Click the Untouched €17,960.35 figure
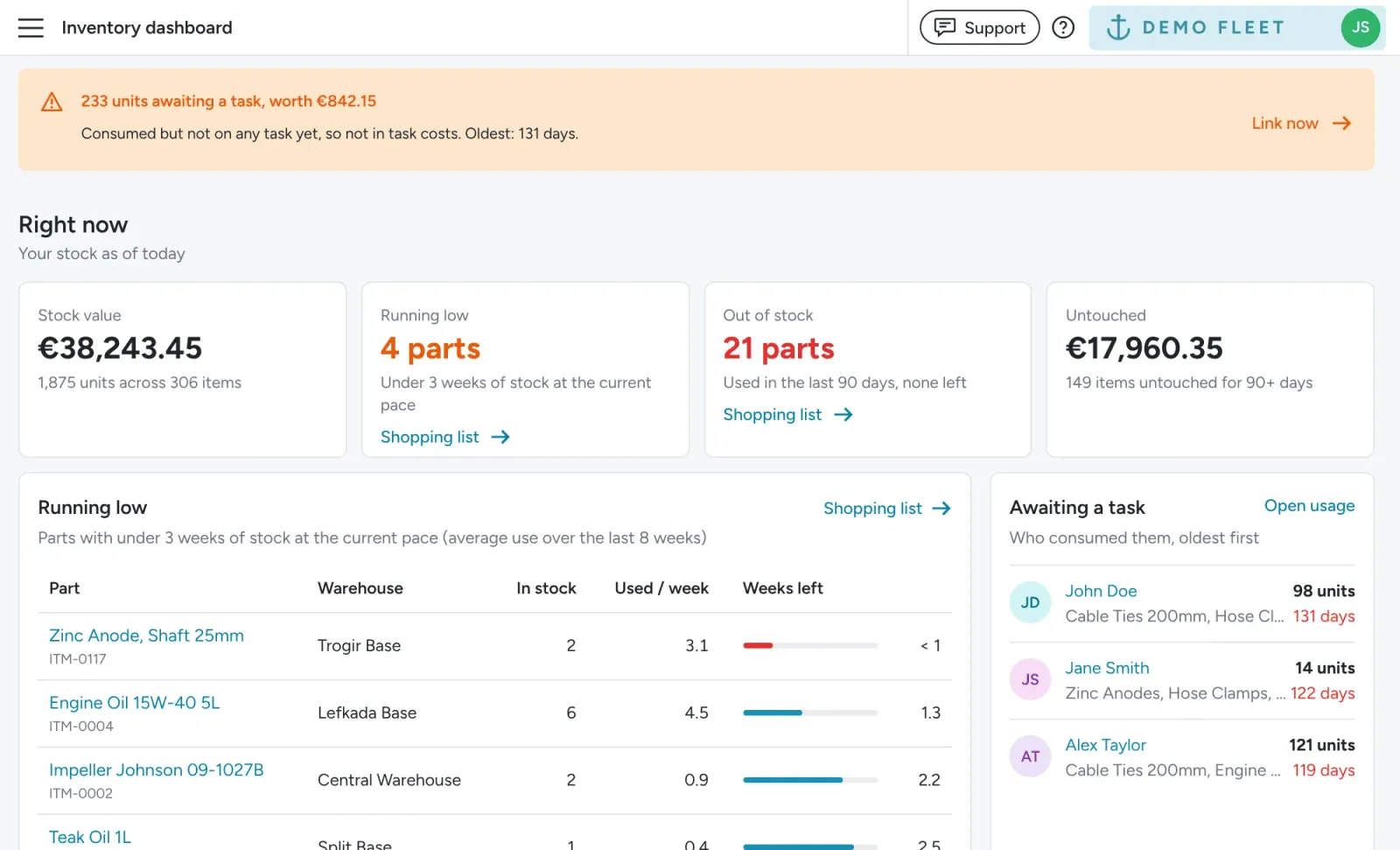This screenshot has width=1400, height=850. coord(1144,348)
